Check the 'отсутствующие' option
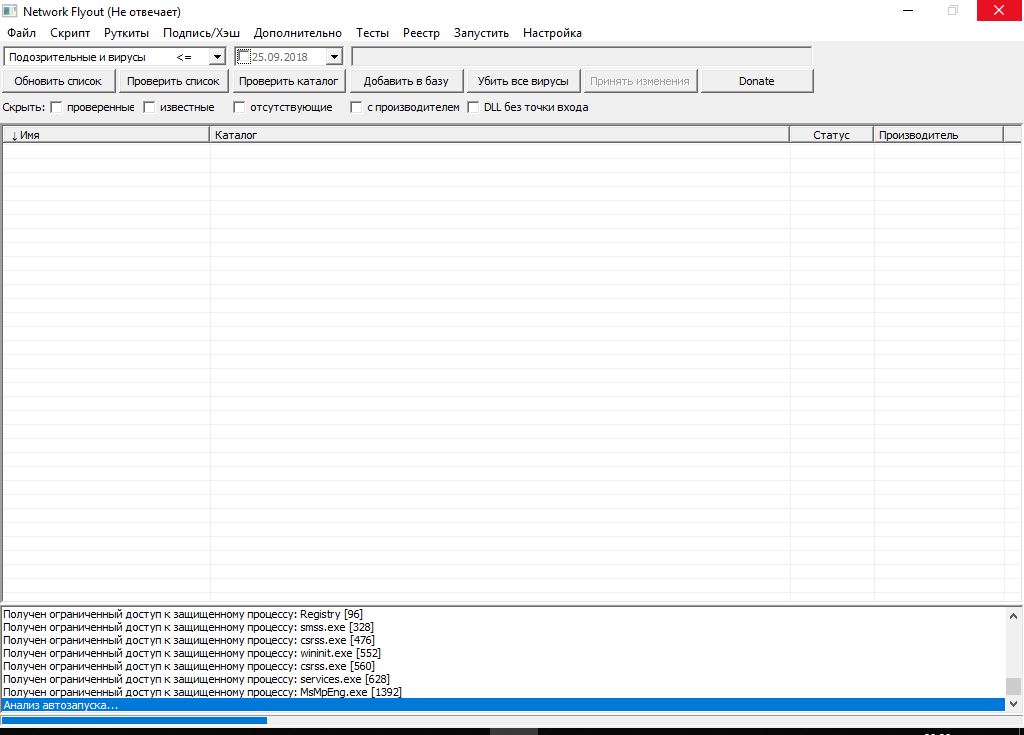 click(x=239, y=107)
